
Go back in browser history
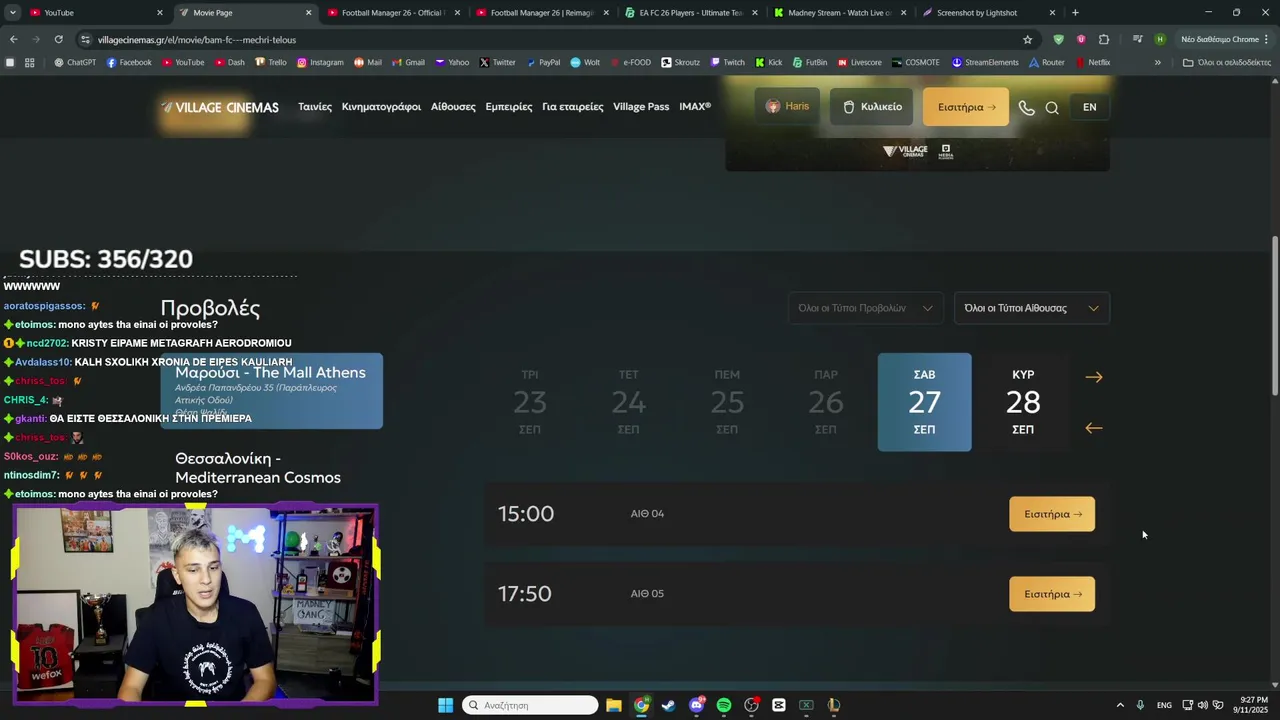coord(13,39)
